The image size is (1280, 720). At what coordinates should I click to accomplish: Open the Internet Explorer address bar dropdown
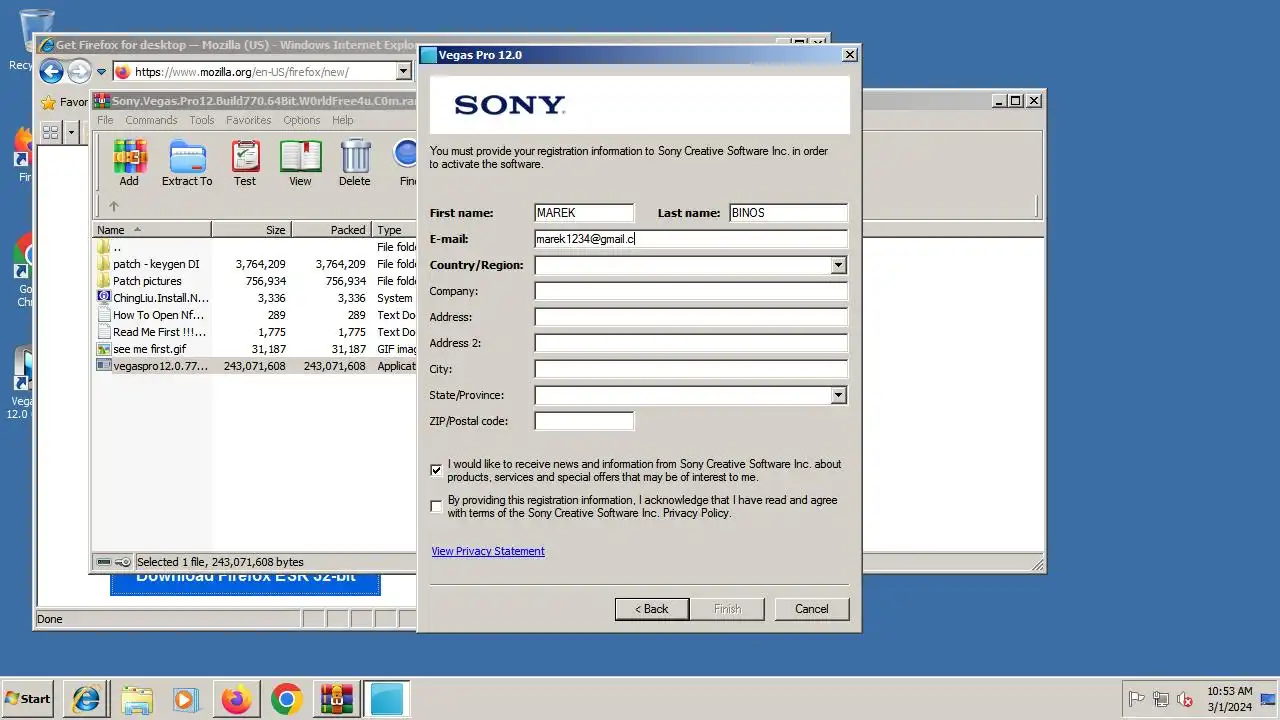403,71
